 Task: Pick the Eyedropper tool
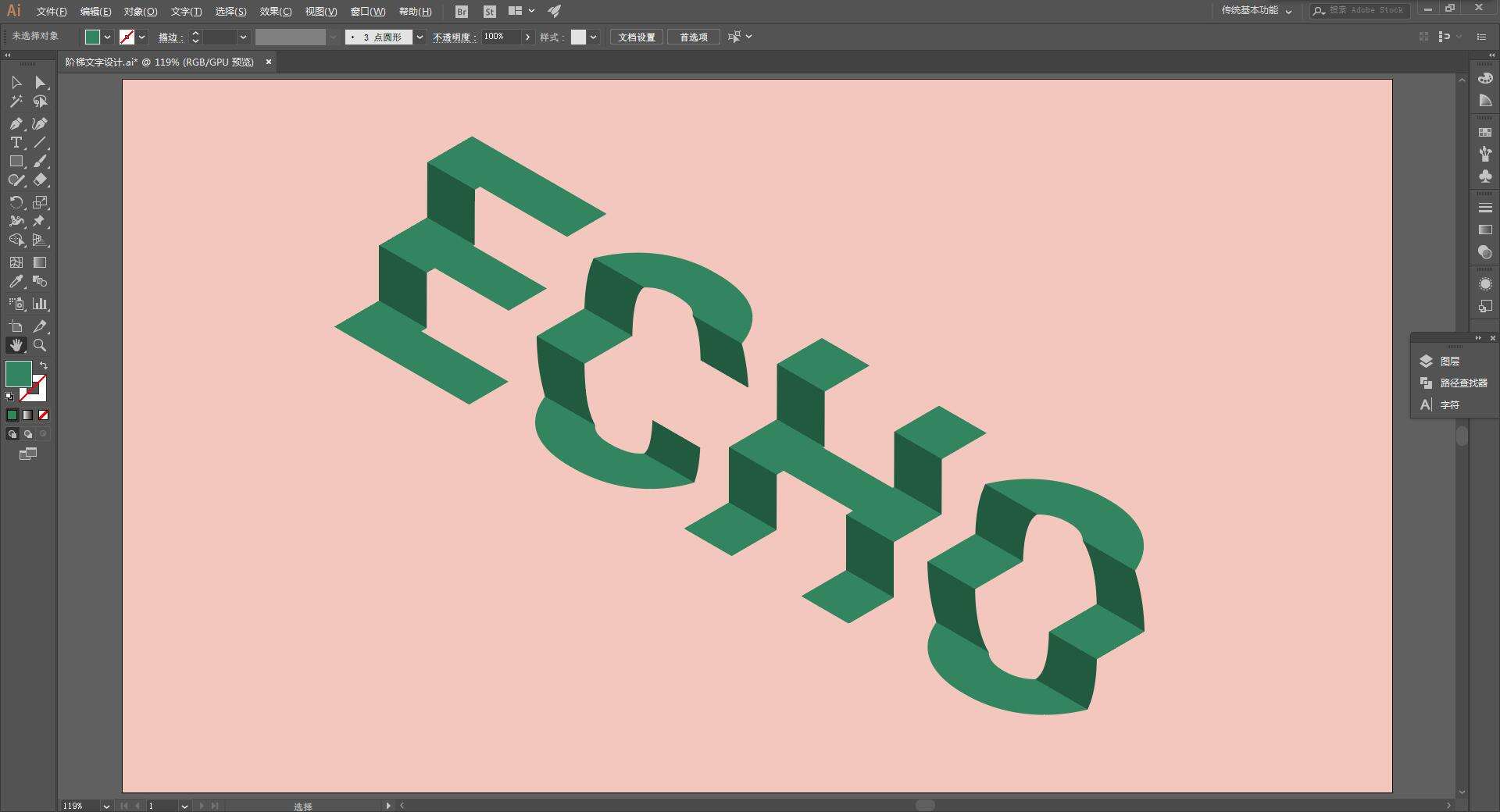pyautogui.click(x=16, y=282)
